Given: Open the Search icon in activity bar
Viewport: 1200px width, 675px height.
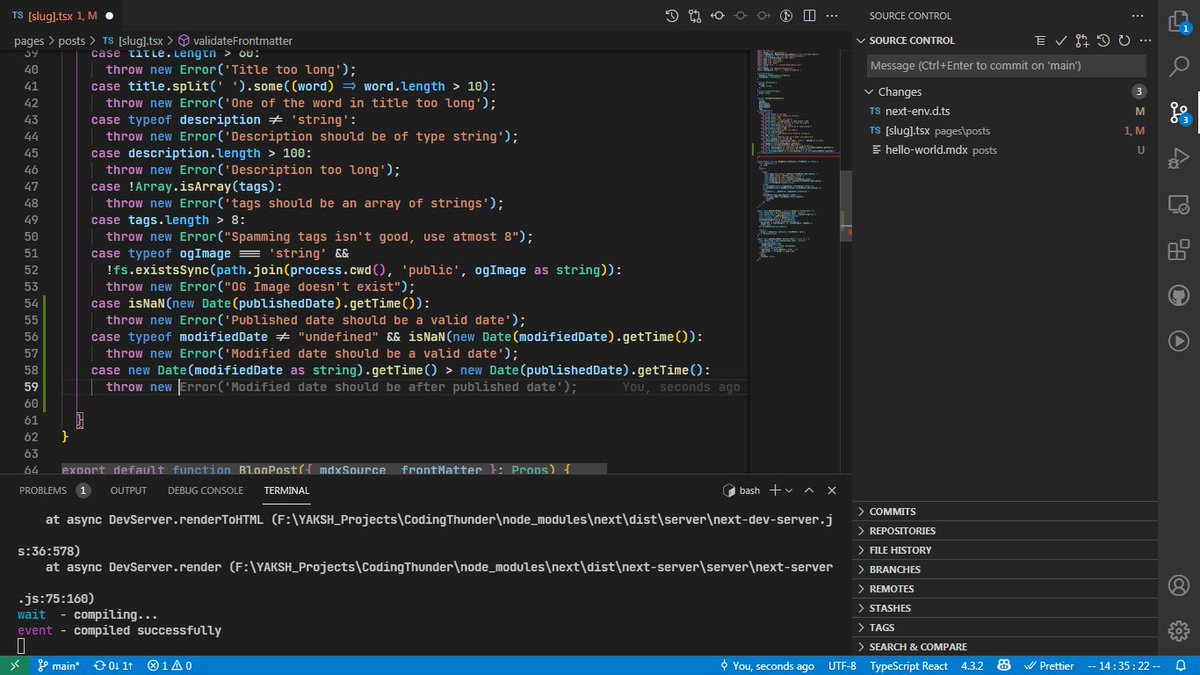Looking at the screenshot, I should click(x=1178, y=66).
